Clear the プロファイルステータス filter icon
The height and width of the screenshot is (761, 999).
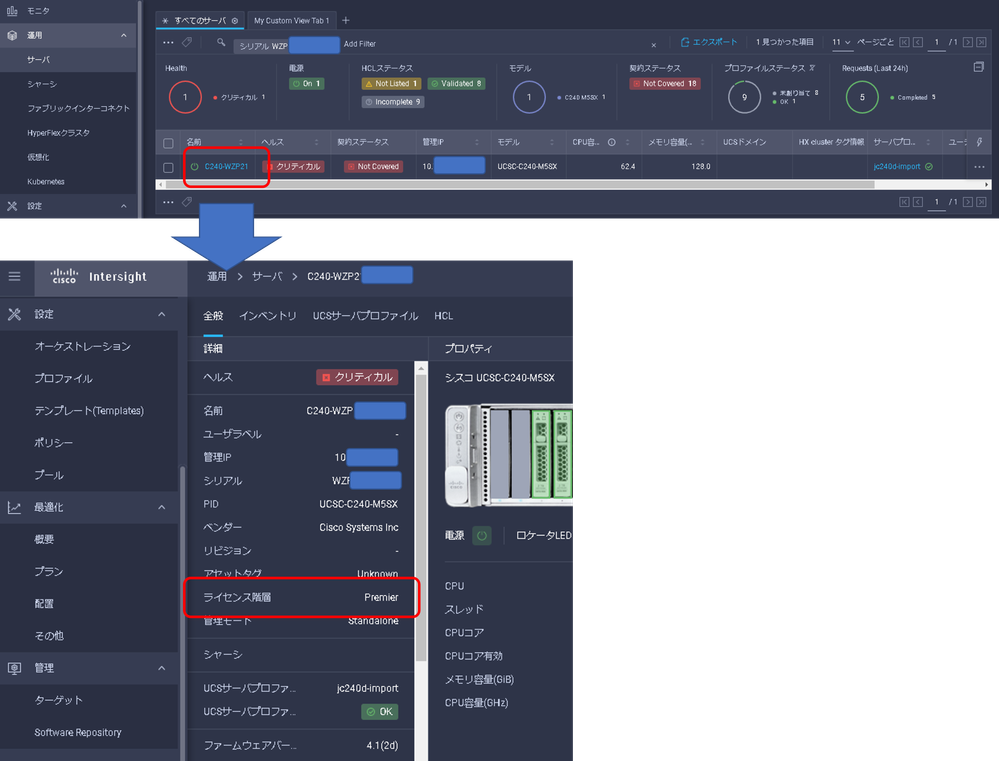point(812,68)
